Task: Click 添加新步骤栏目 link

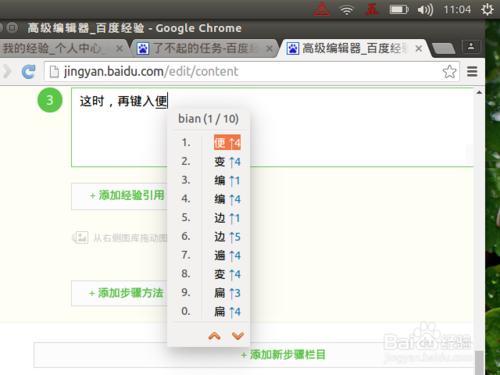Action: [283, 355]
